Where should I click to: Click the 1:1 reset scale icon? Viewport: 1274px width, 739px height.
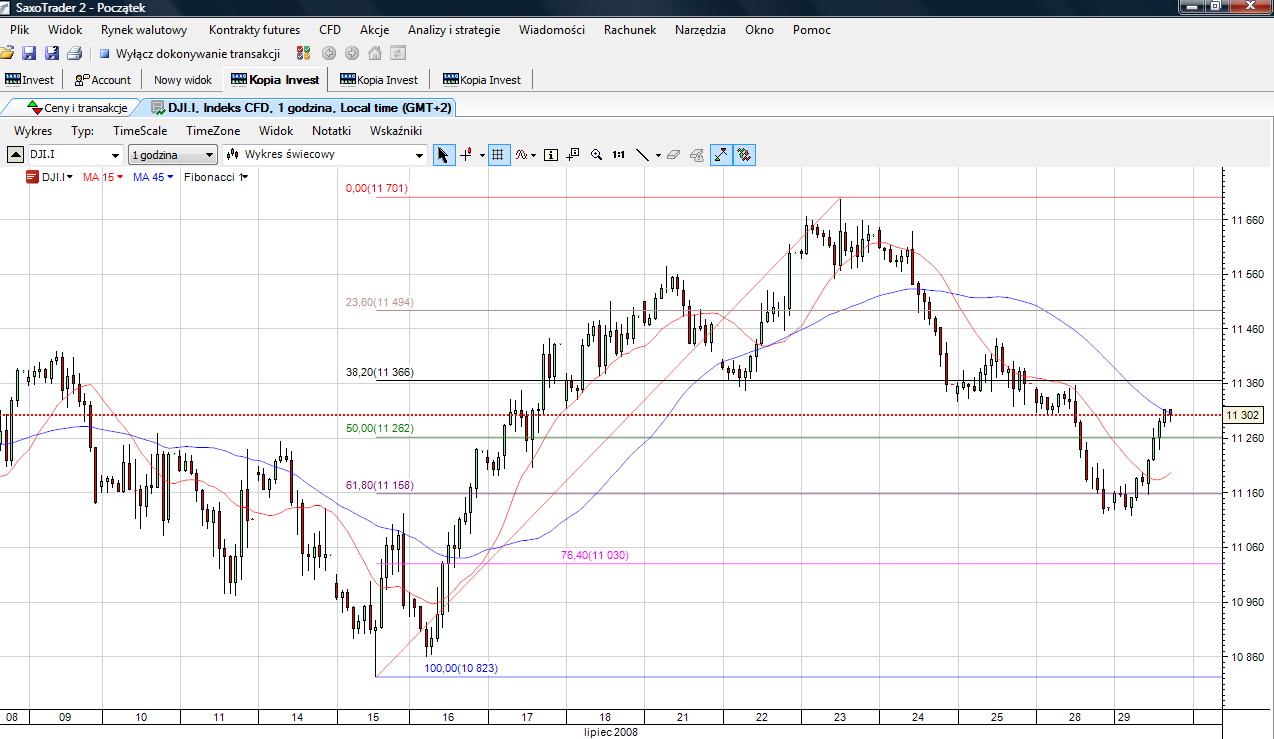point(619,155)
